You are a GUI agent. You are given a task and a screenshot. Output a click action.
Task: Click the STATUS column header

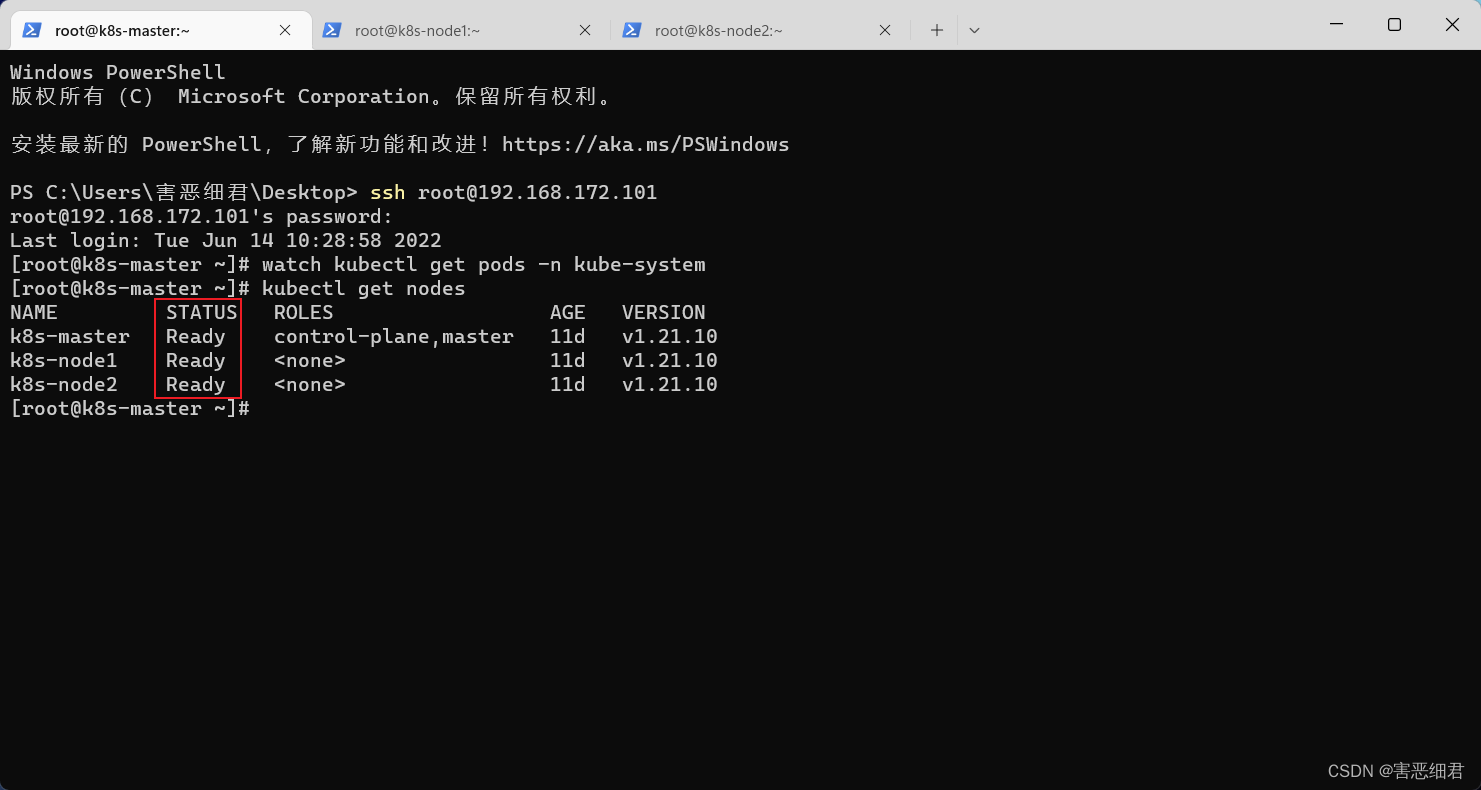[202, 312]
